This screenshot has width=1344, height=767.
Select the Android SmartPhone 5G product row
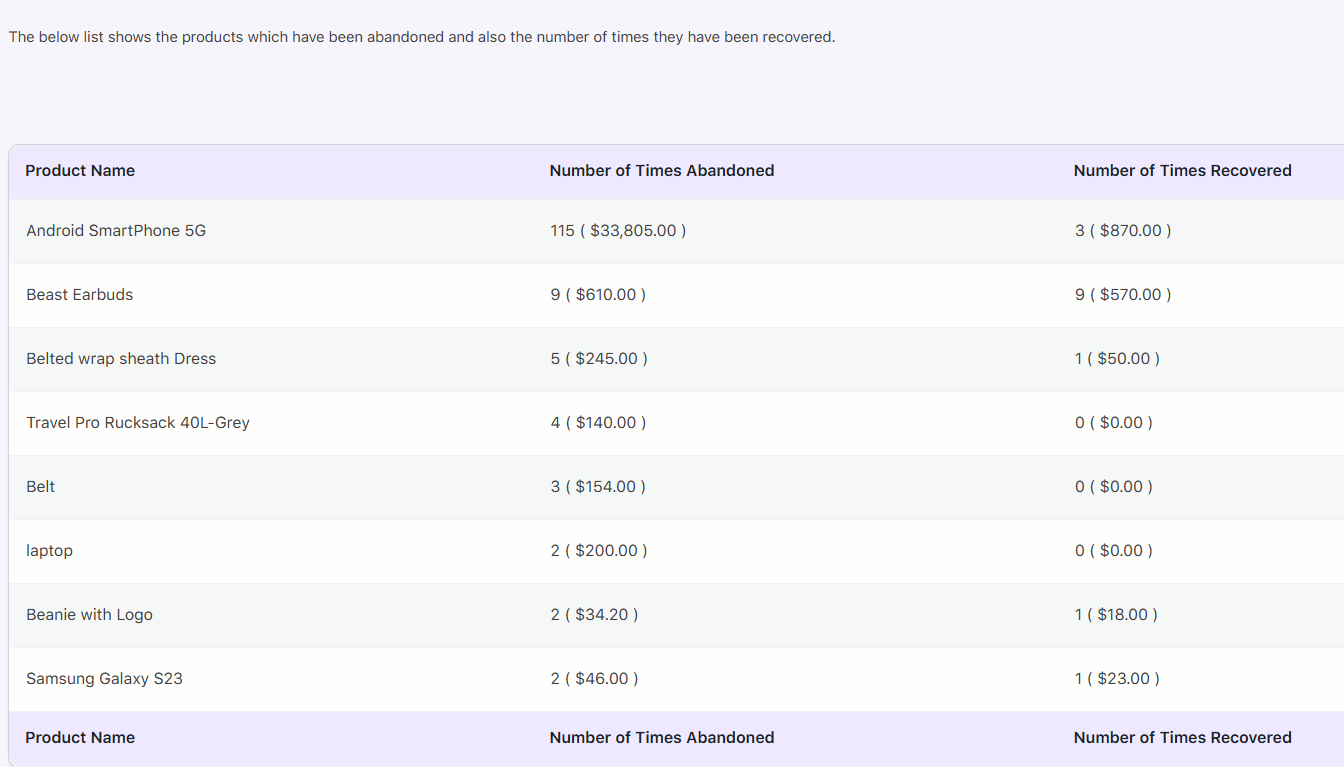tap(676, 231)
